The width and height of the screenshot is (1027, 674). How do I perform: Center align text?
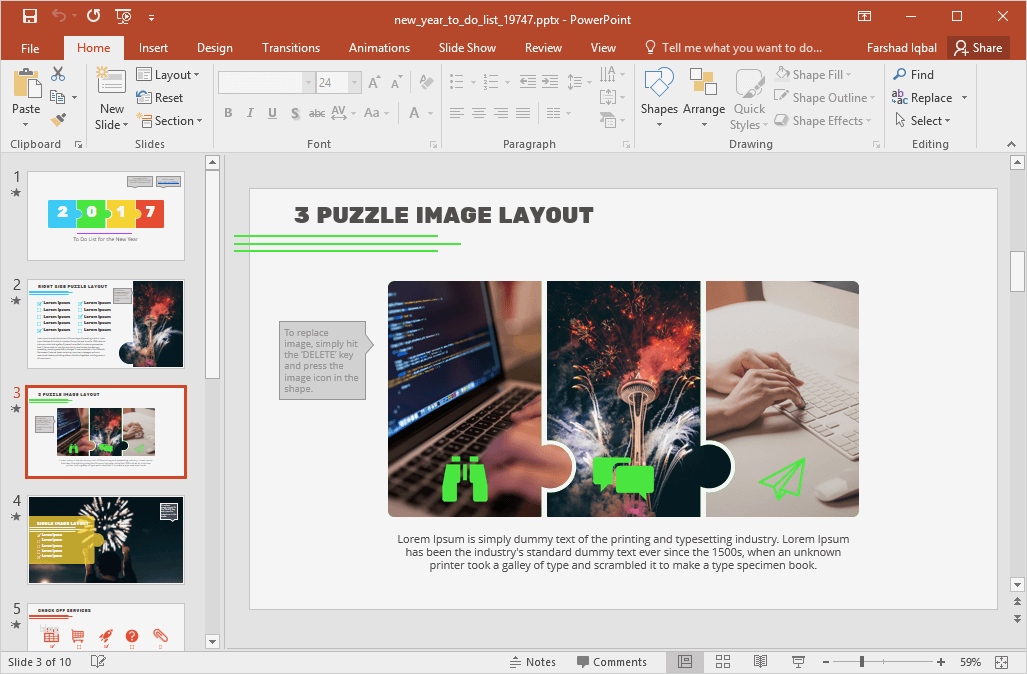(479, 113)
